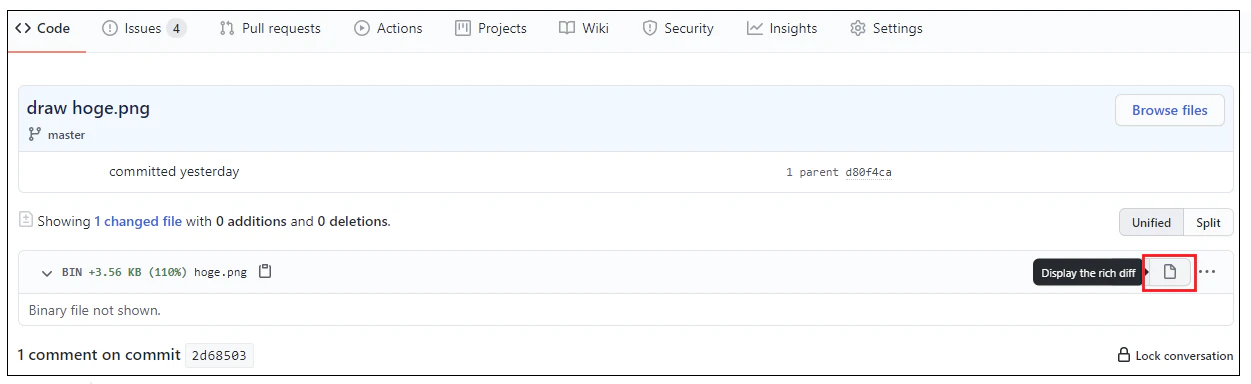View the Insights tab

(782, 28)
